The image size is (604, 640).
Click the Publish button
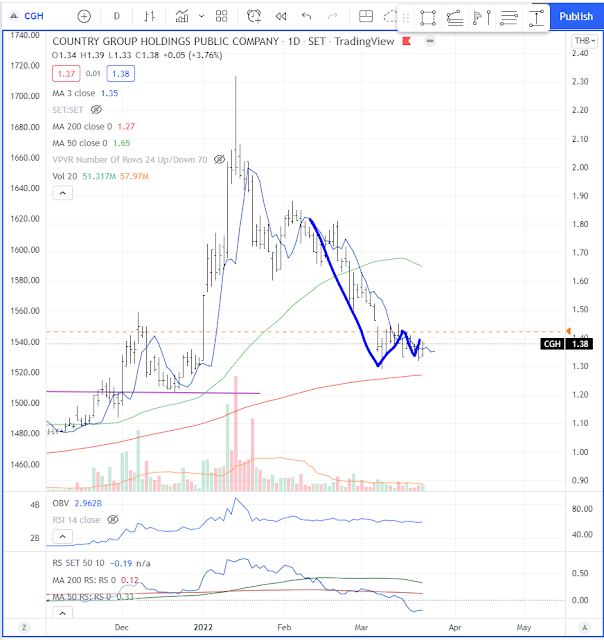pyautogui.click(x=576, y=16)
